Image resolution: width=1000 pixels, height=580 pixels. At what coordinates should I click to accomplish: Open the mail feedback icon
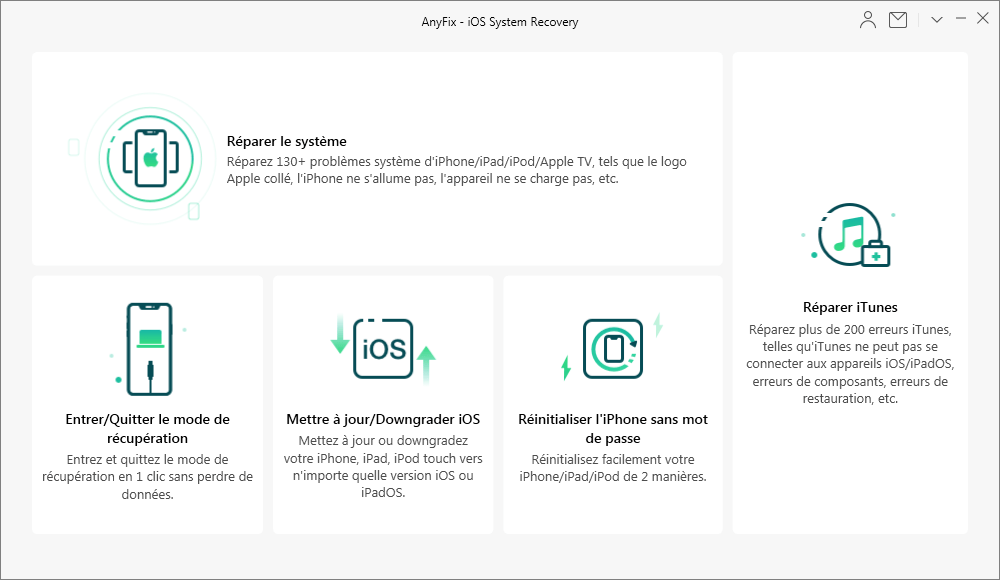pyautogui.click(x=898, y=20)
